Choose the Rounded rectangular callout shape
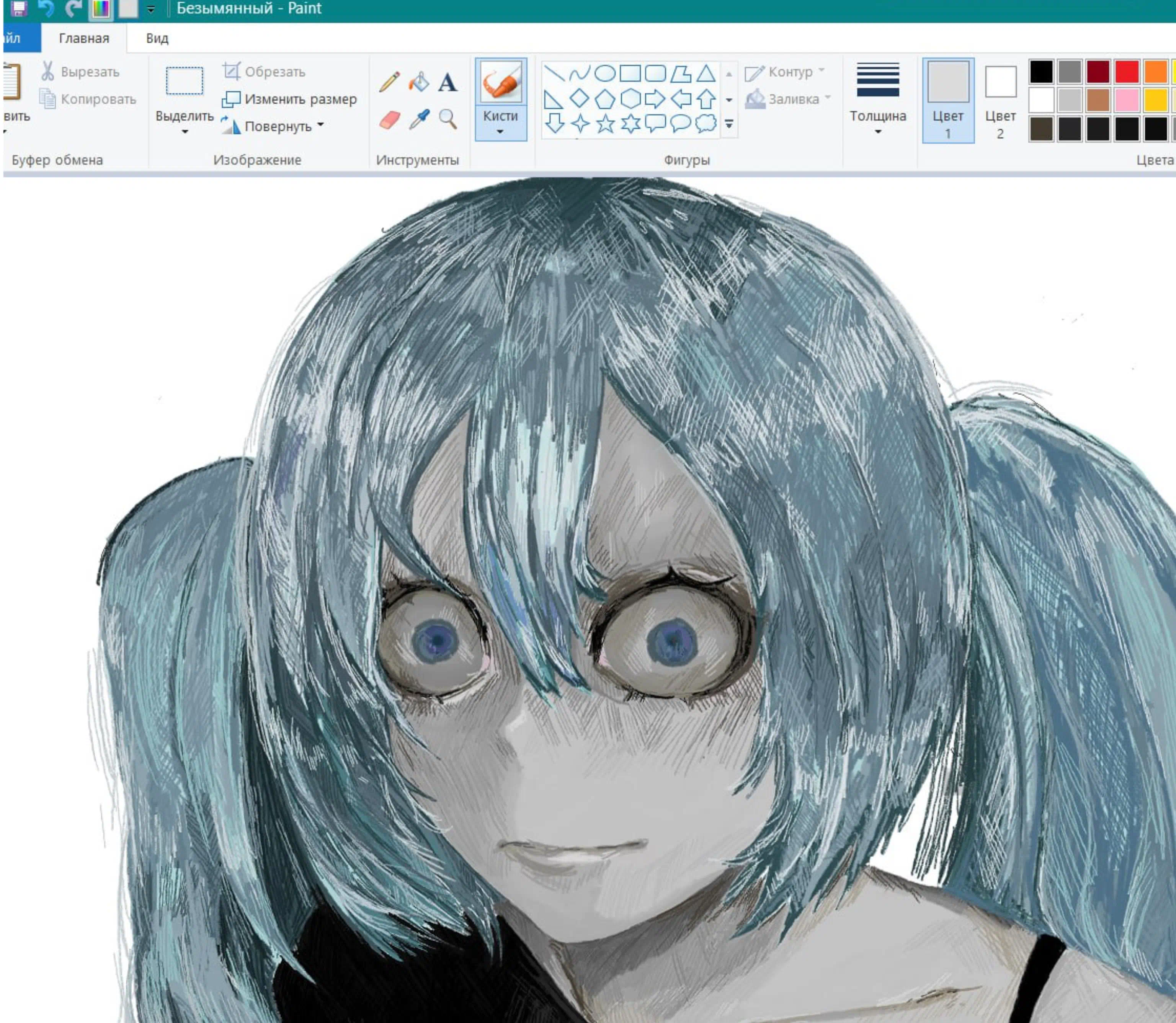Screen dimensions: 1176x1023 [x=655, y=123]
